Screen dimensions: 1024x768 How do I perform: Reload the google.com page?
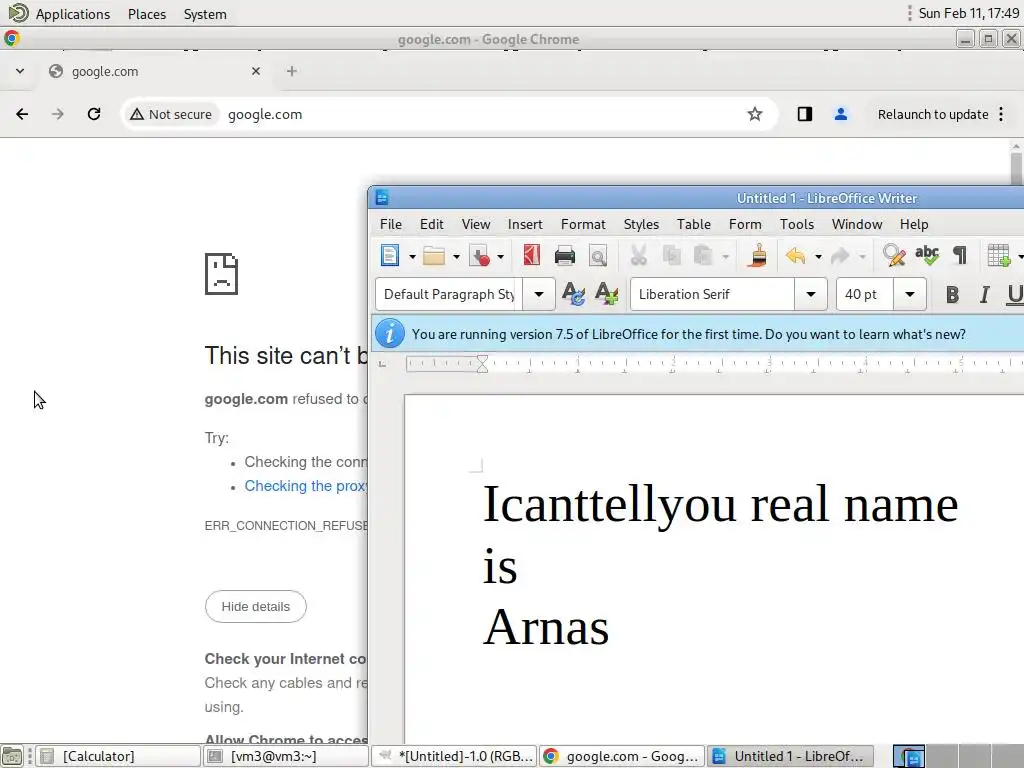[94, 114]
